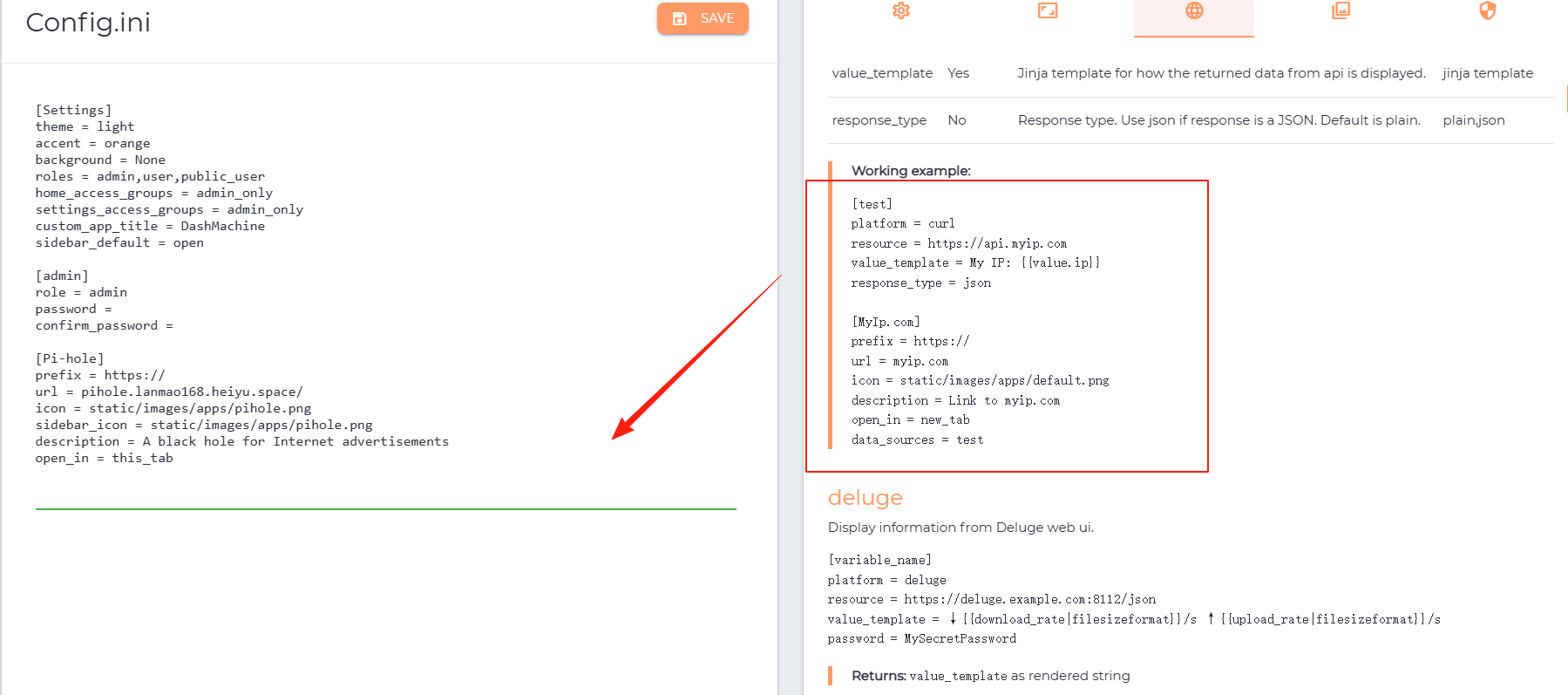1568x695 pixels.
Task: Click the 'No' required cell
Action: pyautogui.click(x=957, y=120)
